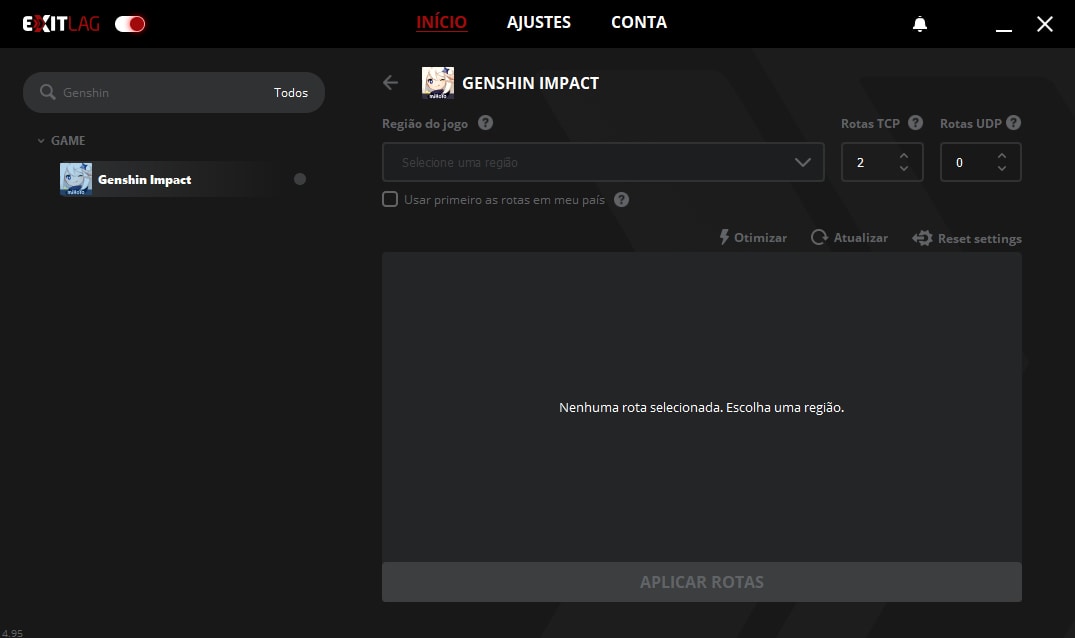1075x638 pixels.
Task: Collapse the GAME category list
Action: pos(41,141)
